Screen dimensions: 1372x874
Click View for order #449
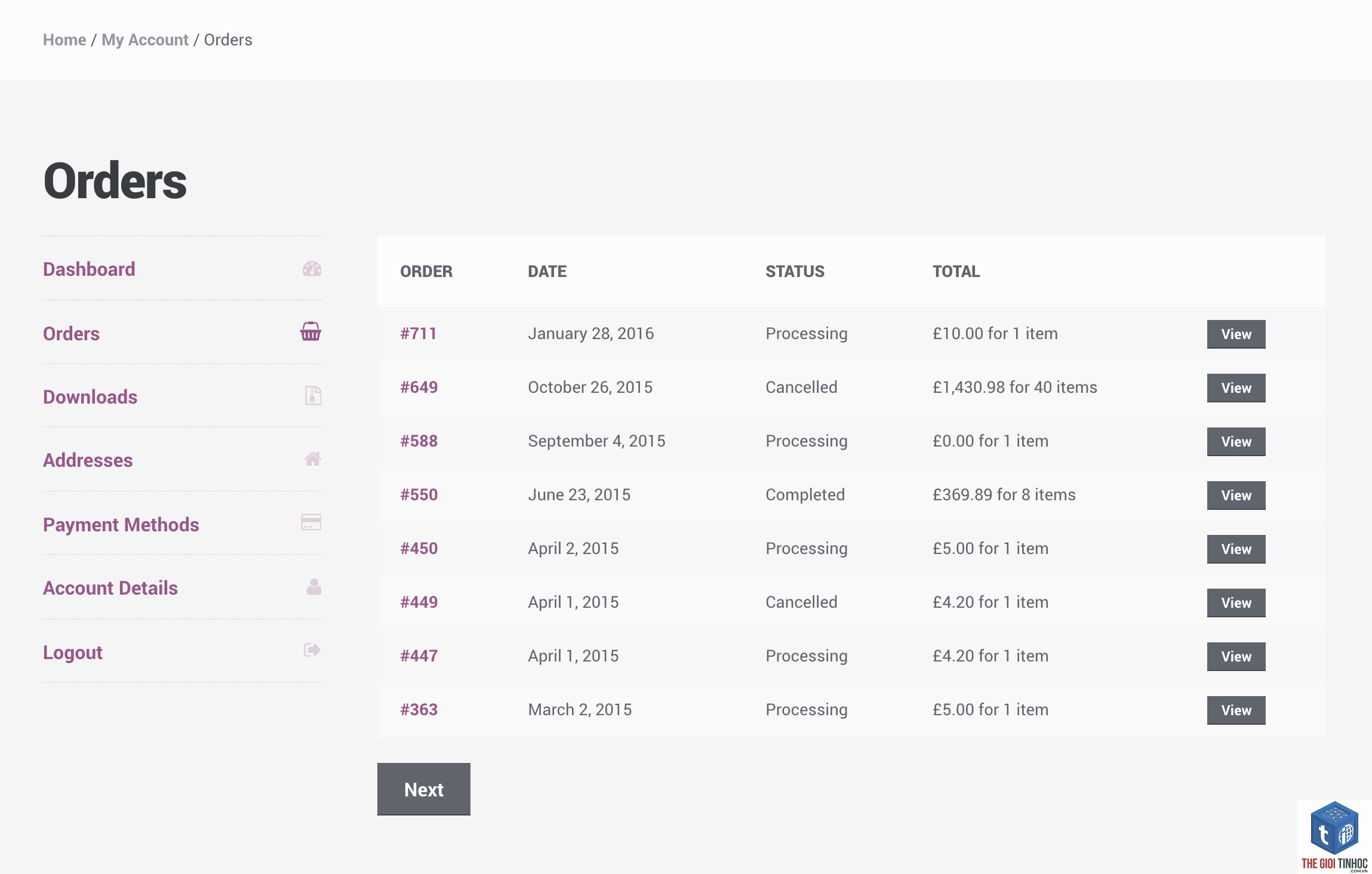1236,603
